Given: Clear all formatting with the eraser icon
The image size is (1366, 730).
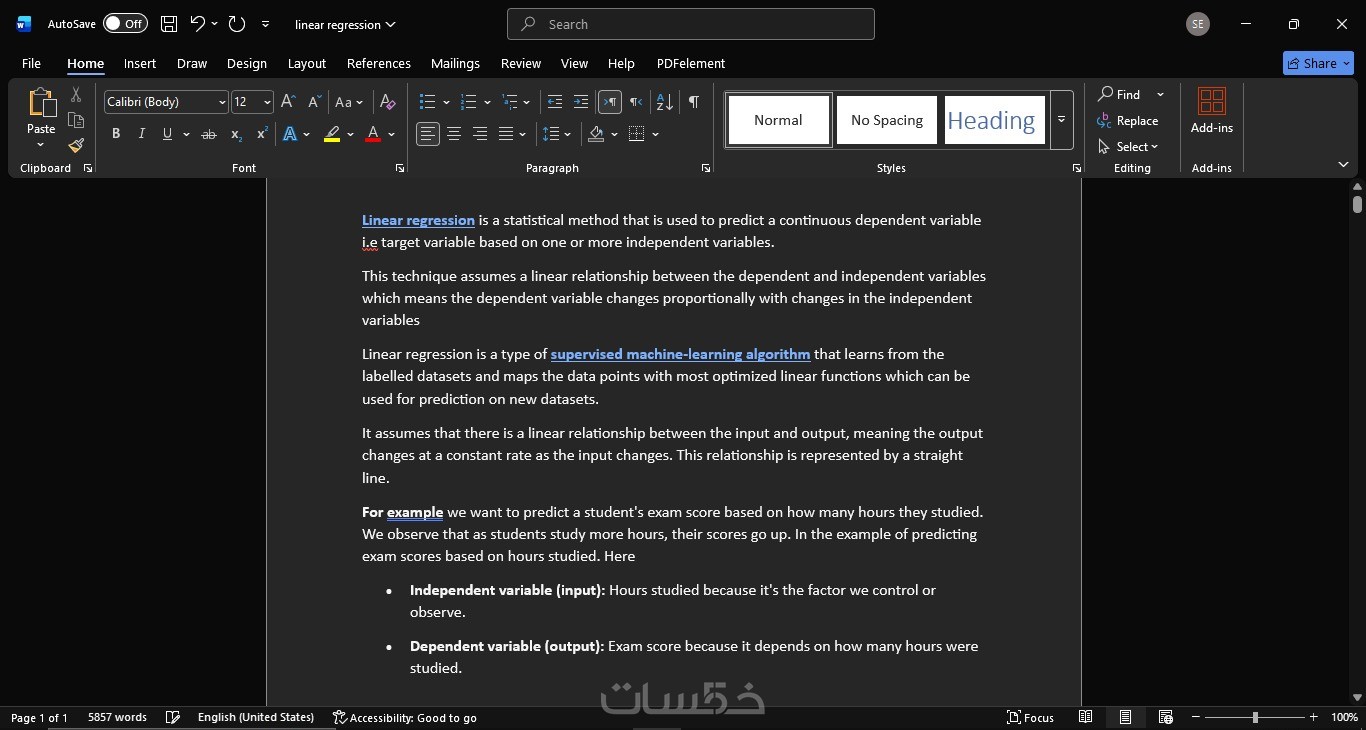Looking at the screenshot, I should (x=388, y=102).
